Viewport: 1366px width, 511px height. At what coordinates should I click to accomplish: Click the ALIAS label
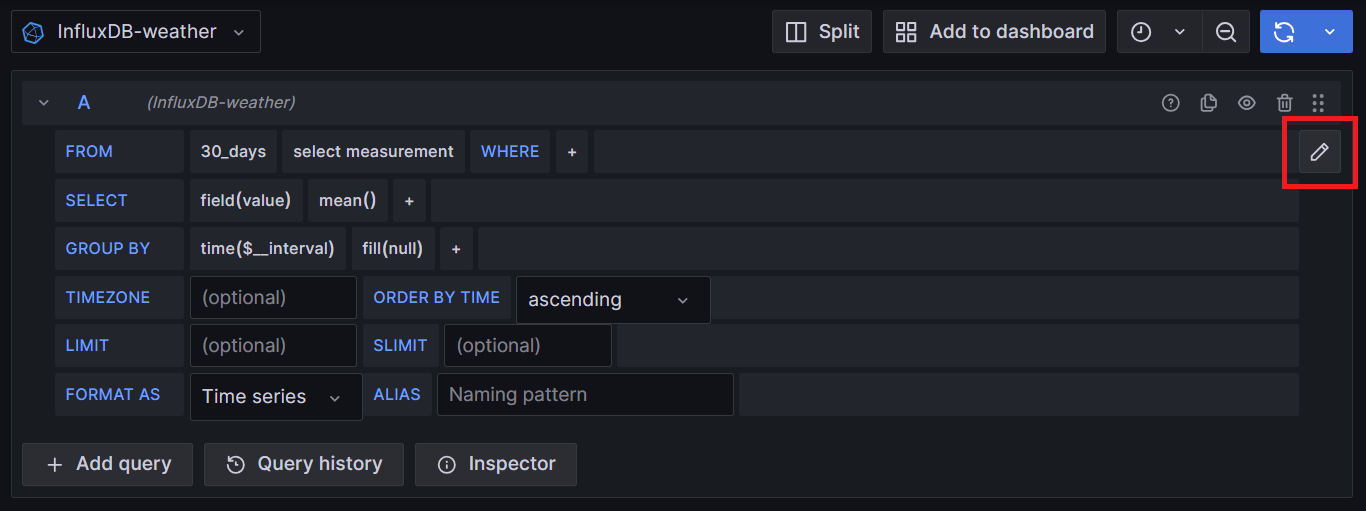point(397,394)
